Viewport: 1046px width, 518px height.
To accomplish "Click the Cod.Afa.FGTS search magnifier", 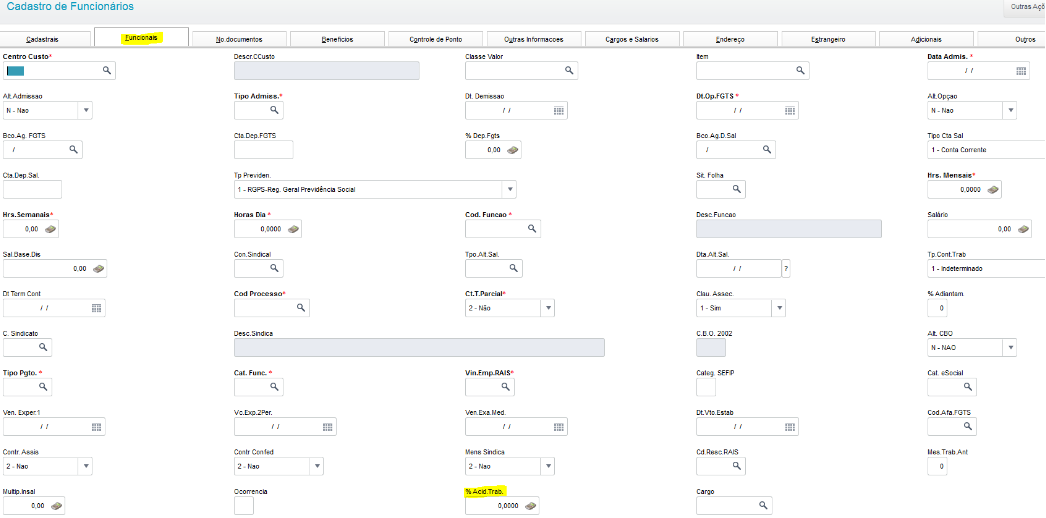I will (967, 426).
